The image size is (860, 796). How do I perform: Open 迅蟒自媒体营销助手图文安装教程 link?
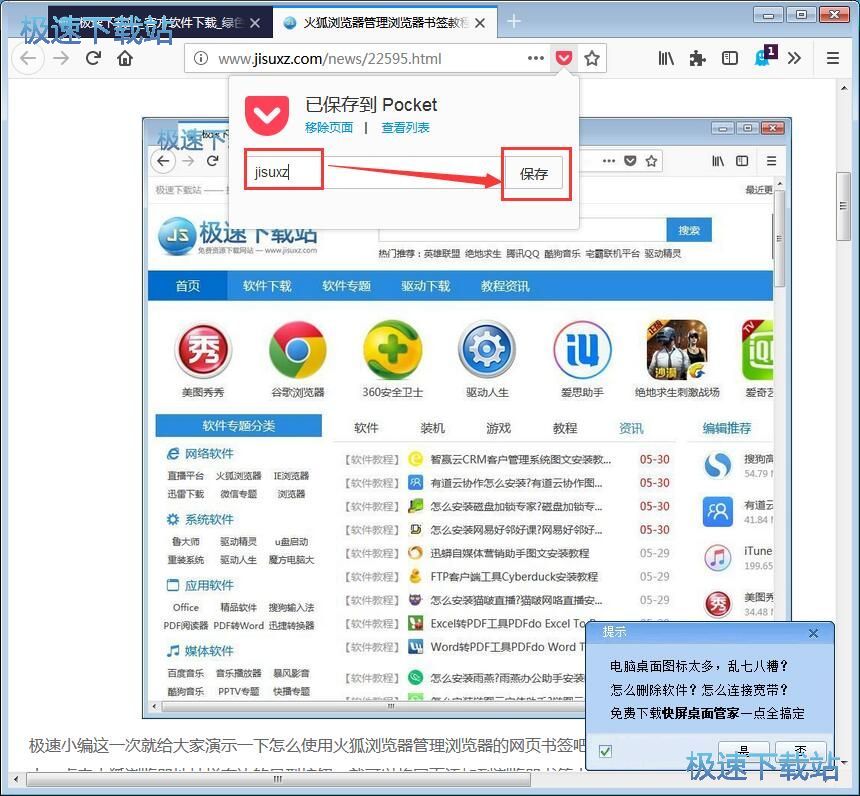(x=510, y=553)
